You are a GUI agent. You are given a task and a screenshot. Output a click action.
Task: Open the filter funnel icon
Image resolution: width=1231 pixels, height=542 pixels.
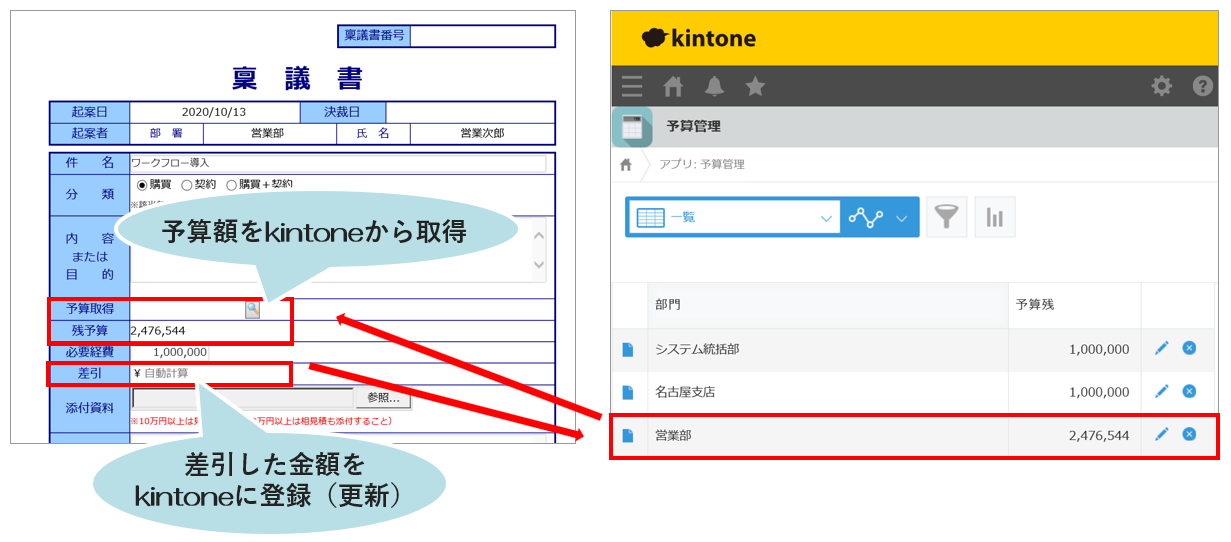pos(946,217)
